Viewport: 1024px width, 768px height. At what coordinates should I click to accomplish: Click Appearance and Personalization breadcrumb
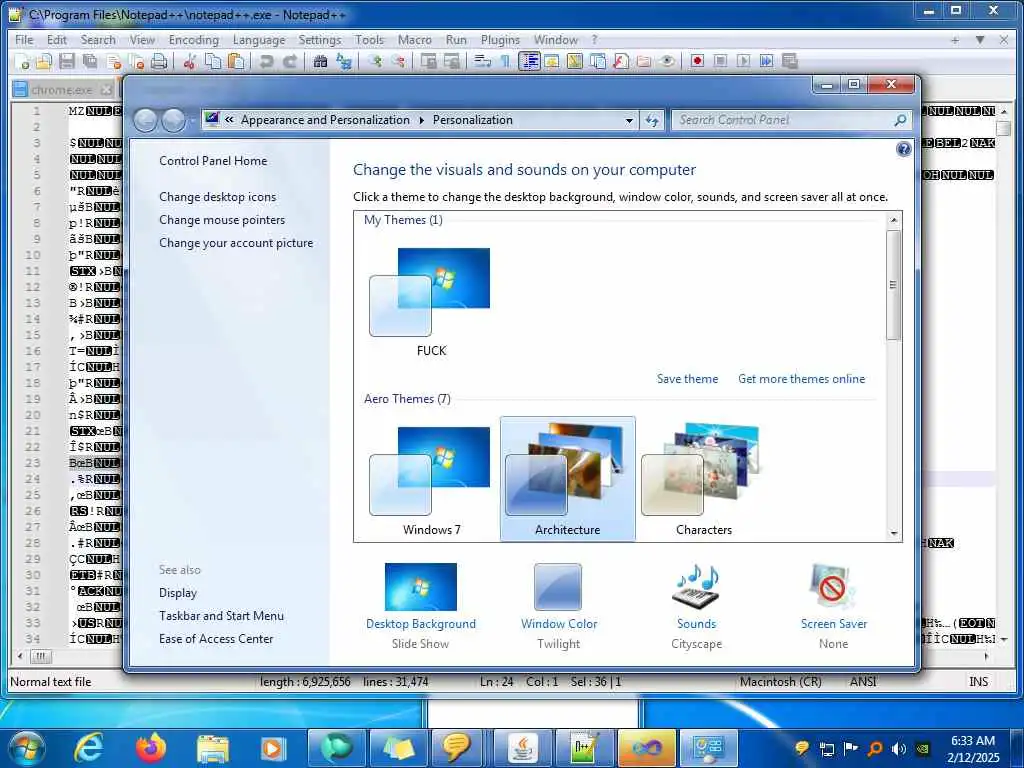pyautogui.click(x=325, y=120)
